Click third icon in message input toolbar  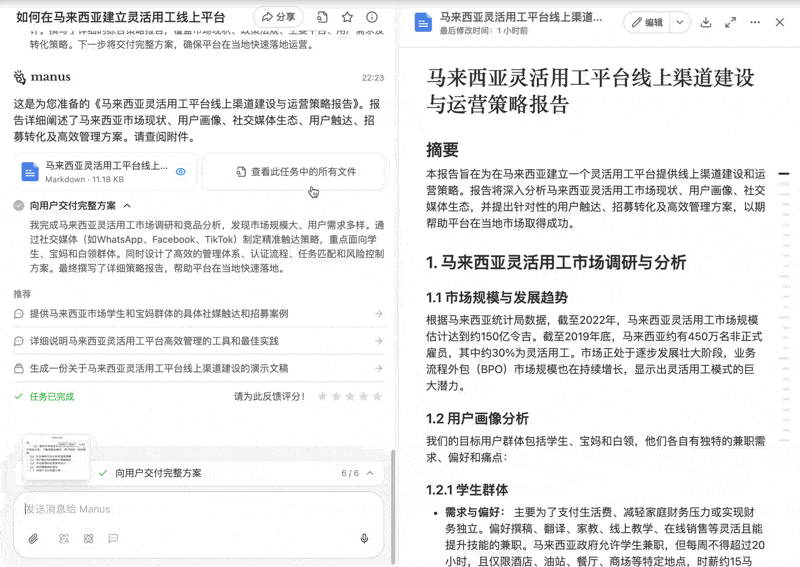[89, 538]
